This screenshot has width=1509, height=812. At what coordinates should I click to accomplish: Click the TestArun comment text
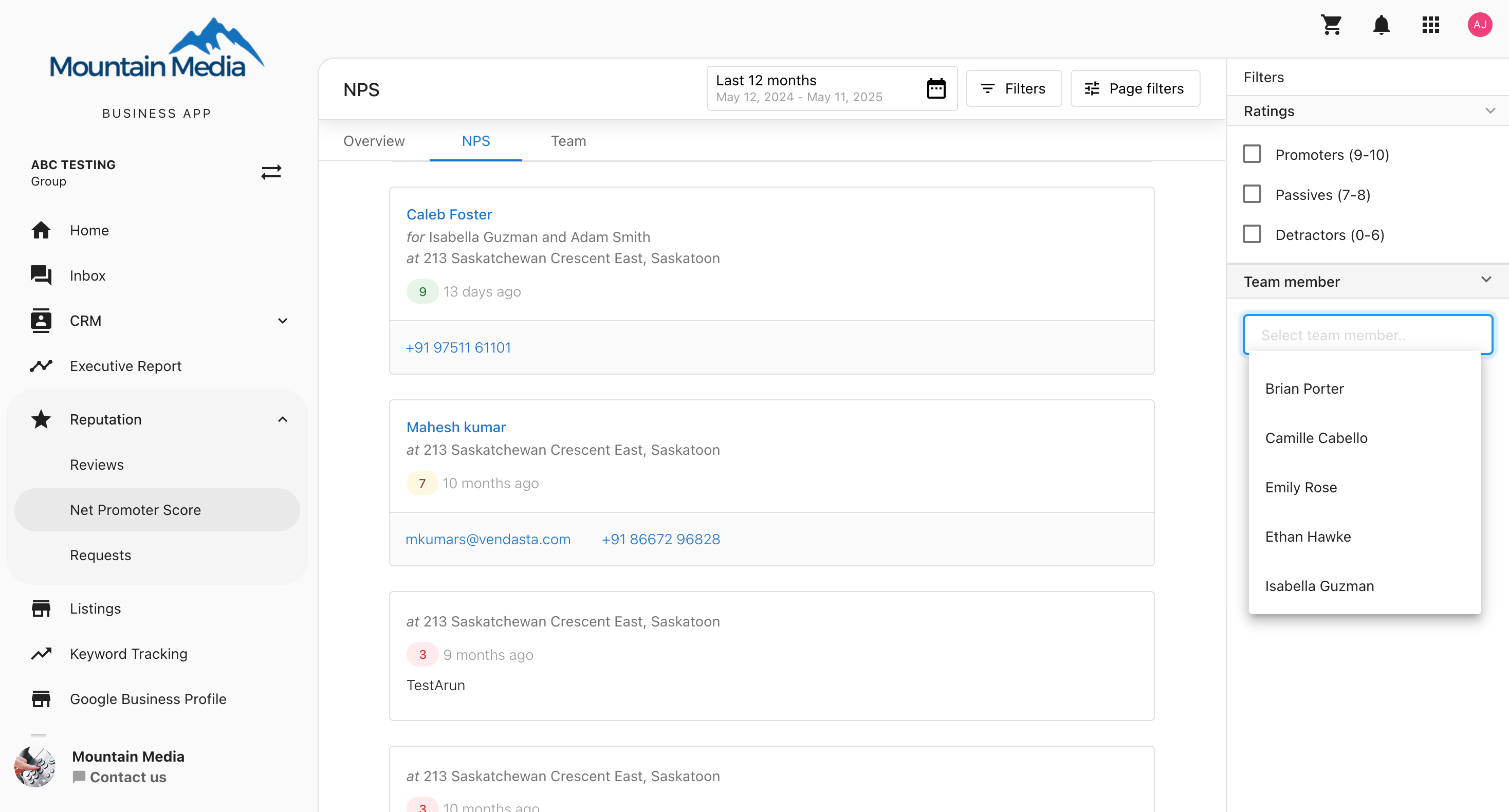click(436, 686)
